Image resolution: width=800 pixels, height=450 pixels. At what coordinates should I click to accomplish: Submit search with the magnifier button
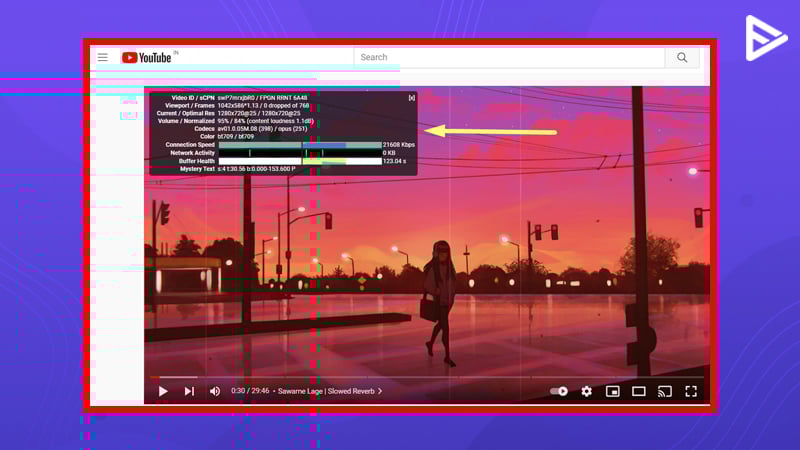(682, 57)
